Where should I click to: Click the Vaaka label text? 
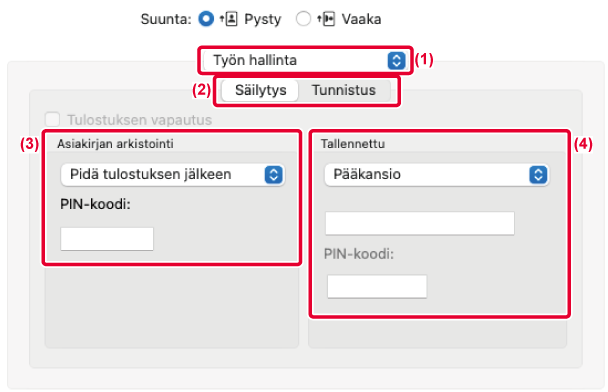click(361, 19)
